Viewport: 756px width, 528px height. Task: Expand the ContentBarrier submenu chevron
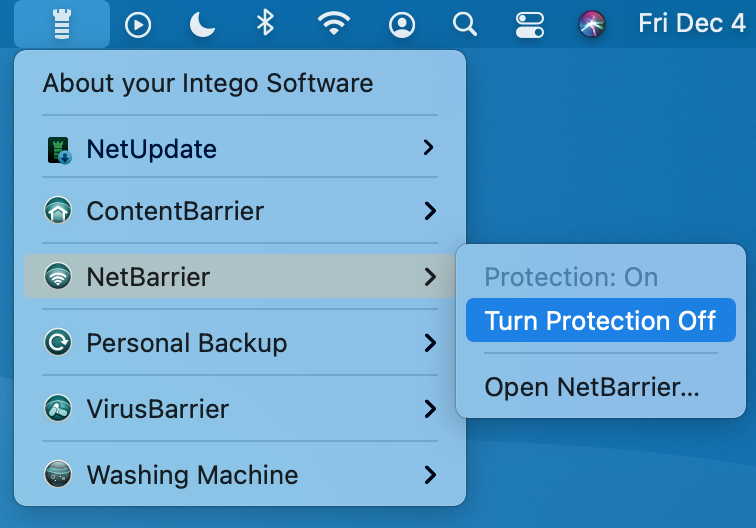430,211
